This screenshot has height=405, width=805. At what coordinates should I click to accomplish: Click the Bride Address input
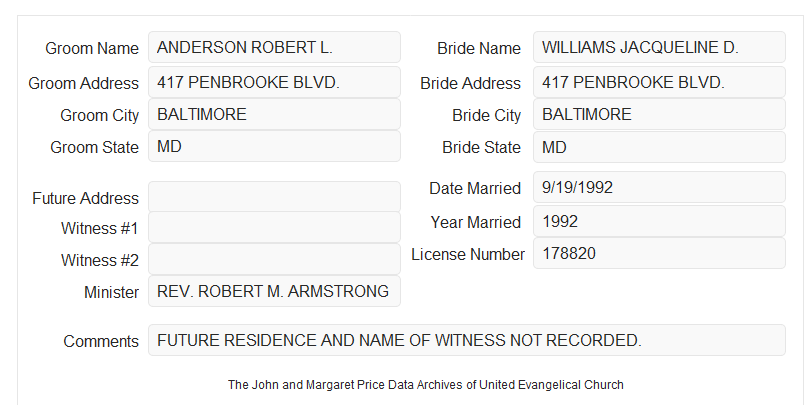(x=659, y=82)
